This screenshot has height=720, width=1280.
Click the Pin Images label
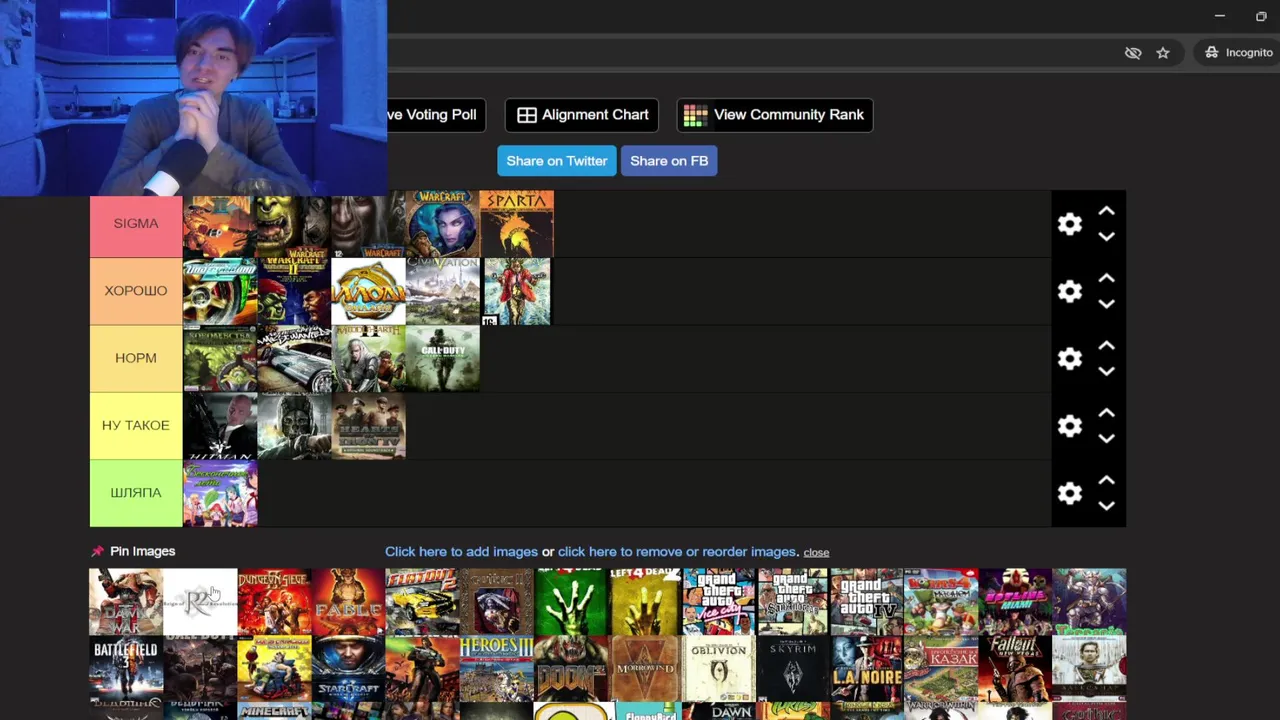[x=142, y=551]
